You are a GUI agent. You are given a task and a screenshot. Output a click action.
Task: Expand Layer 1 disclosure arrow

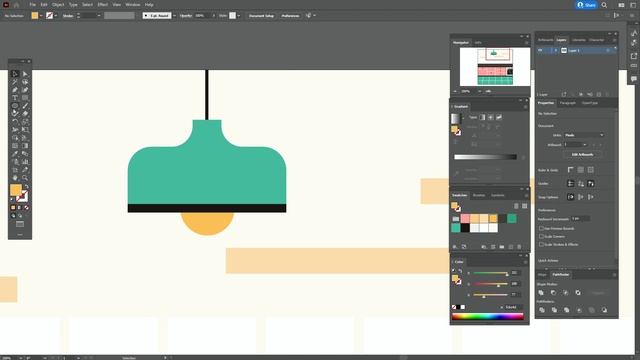[556, 50]
